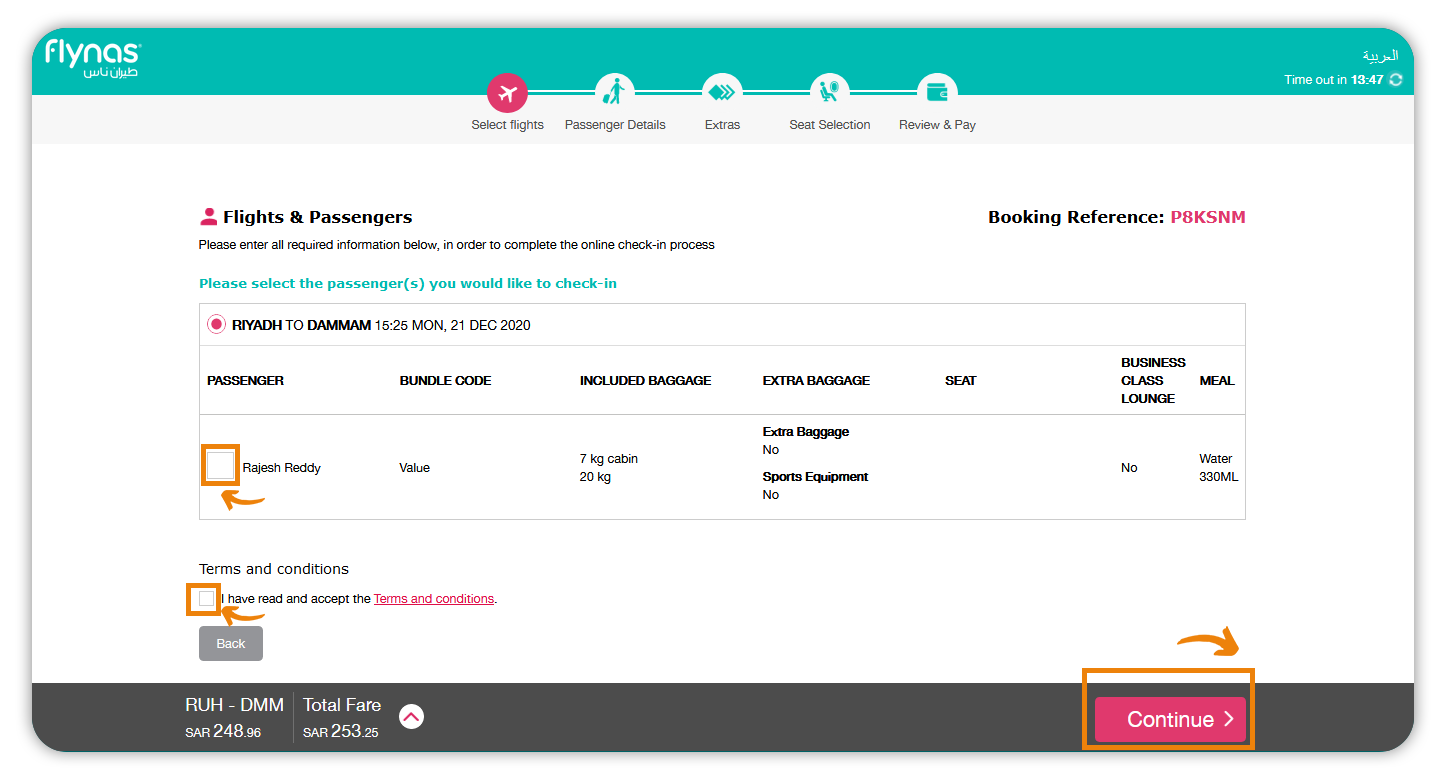Image resolution: width=1449 pixels, height=773 pixels.
Task: Check the checkbox next to Rajesh Reddy
Action: 219,464
